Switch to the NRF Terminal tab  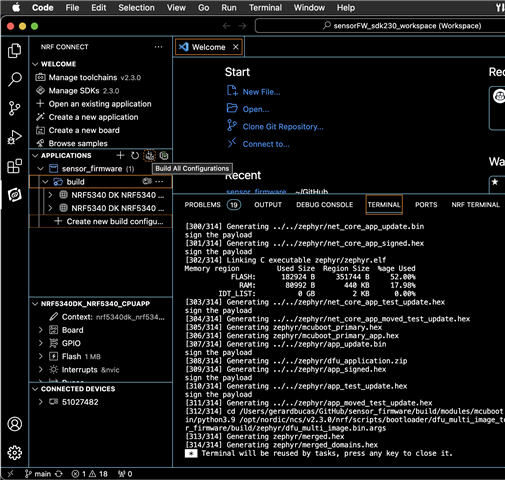pos(475,205)
